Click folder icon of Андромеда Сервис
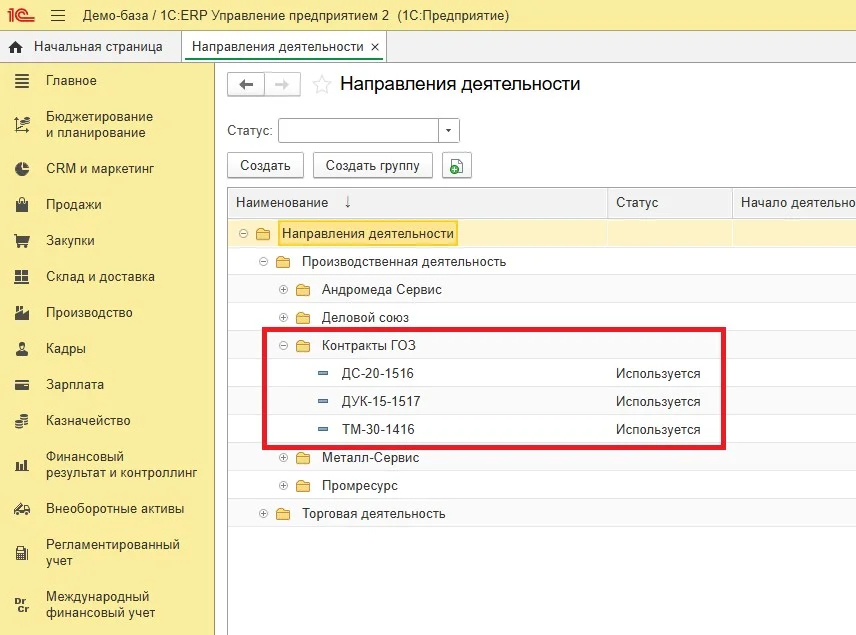 tap(303, 289)
